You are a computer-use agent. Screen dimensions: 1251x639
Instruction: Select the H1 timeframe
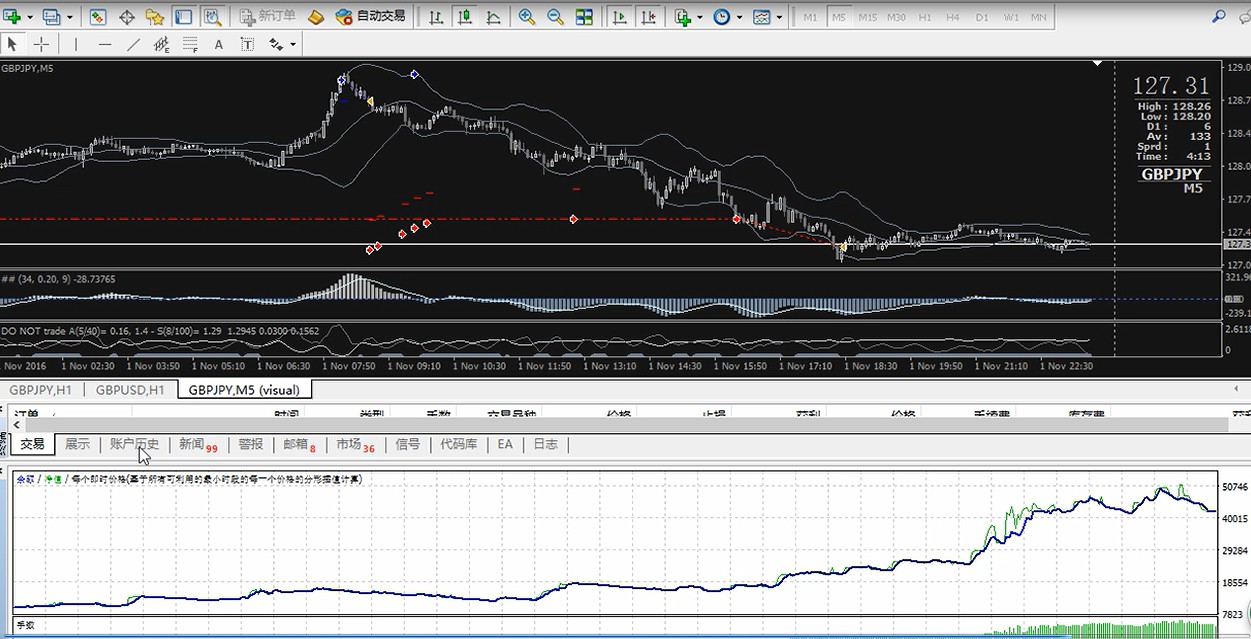[925, 17]
